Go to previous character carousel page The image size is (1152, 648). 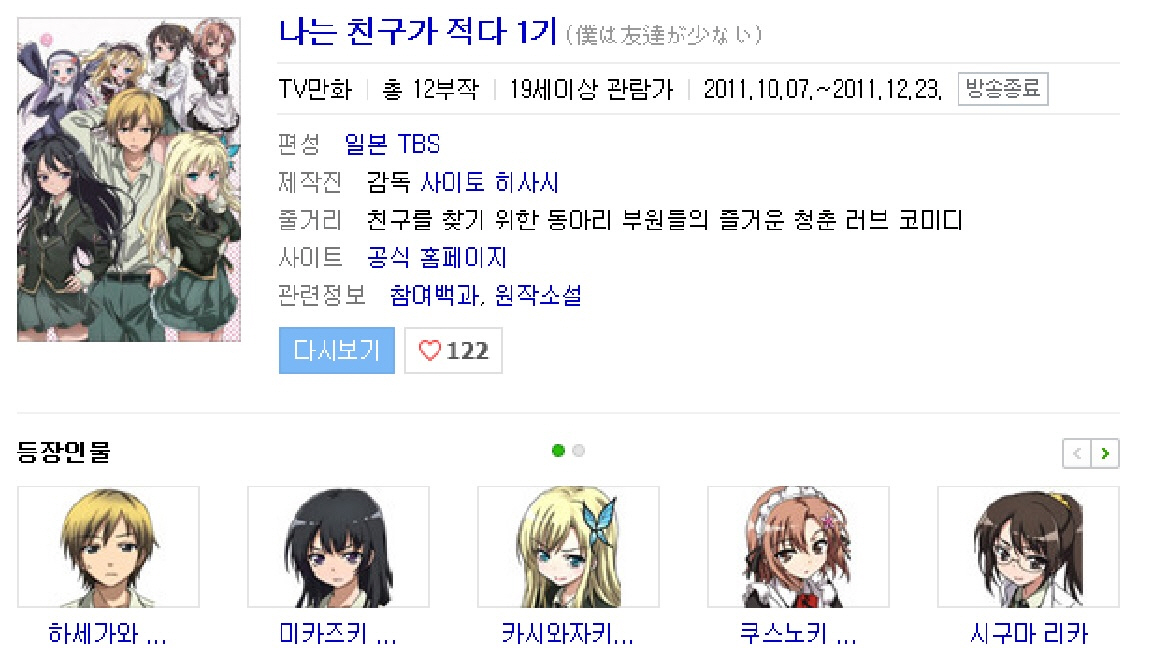click(x=1077, y=453)
